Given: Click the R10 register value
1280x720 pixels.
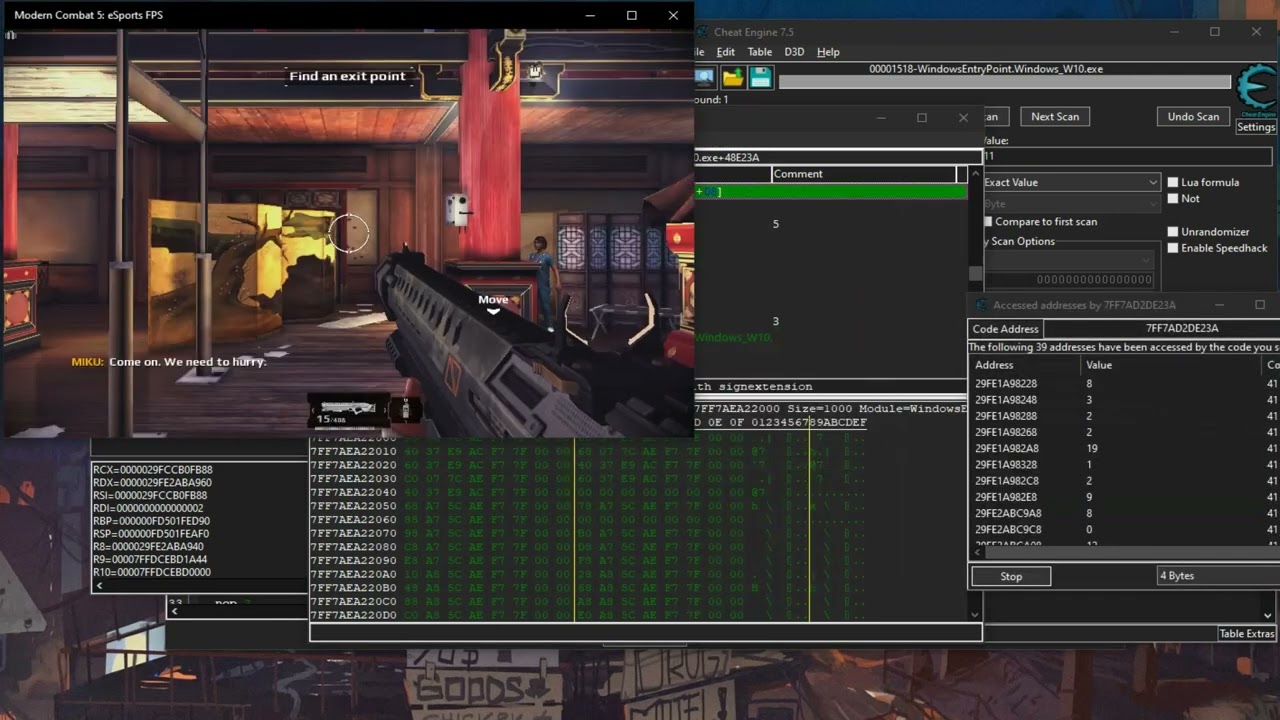Looking at the screenshot, I should pos(152,573).
